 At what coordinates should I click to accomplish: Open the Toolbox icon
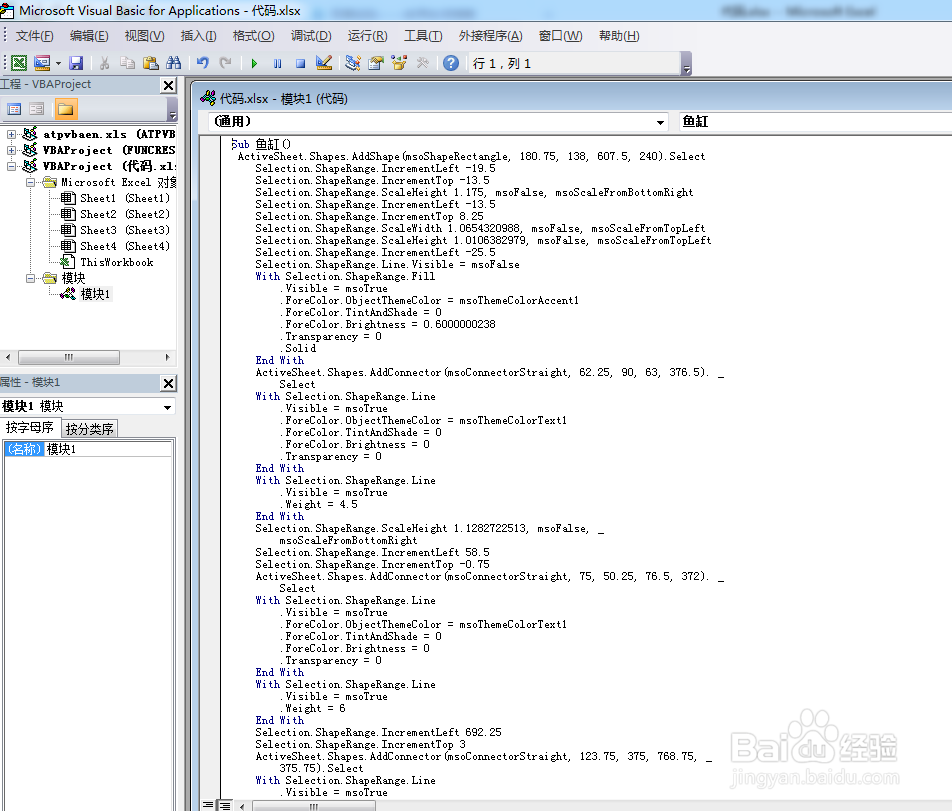[x=422, y=63]
